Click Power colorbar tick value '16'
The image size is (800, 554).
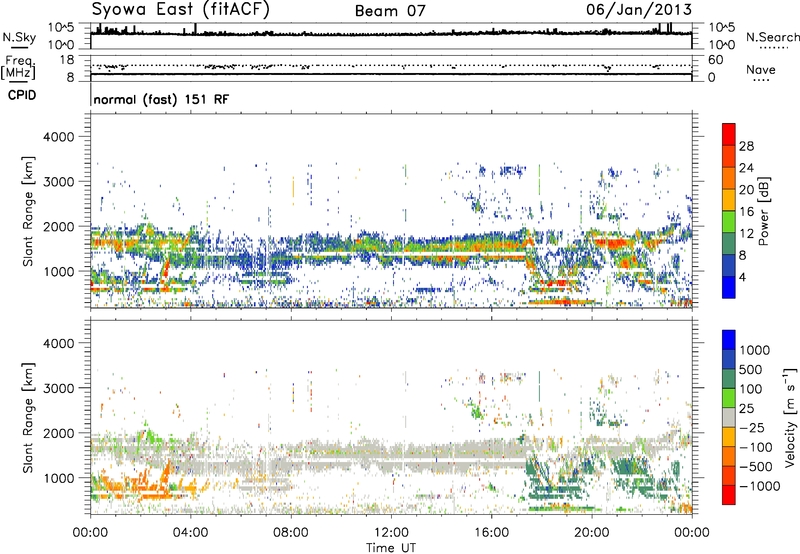click(746, 212)
